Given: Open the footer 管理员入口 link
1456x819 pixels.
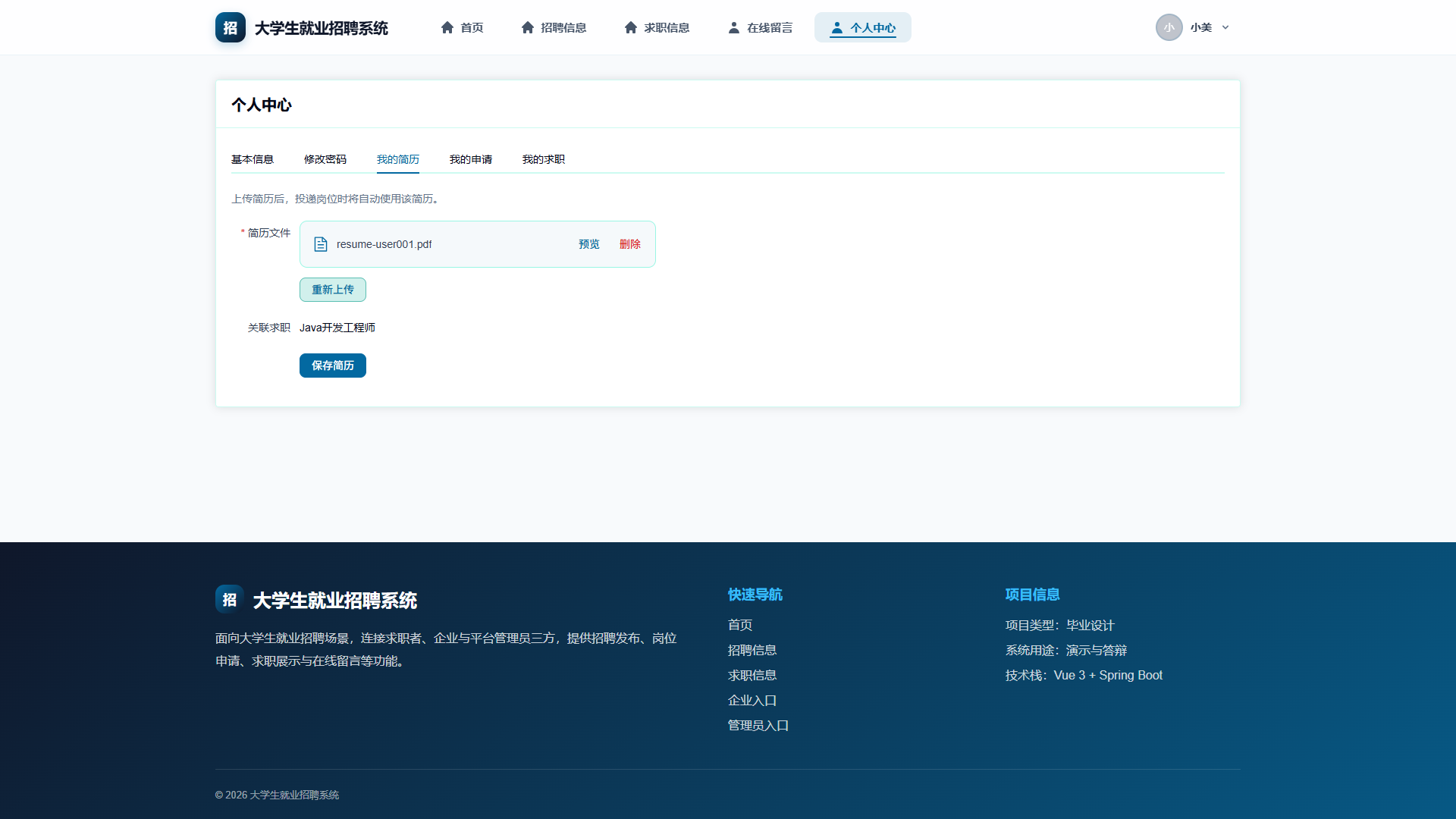Looking at the screenshot, I should [x=758, y=725].
